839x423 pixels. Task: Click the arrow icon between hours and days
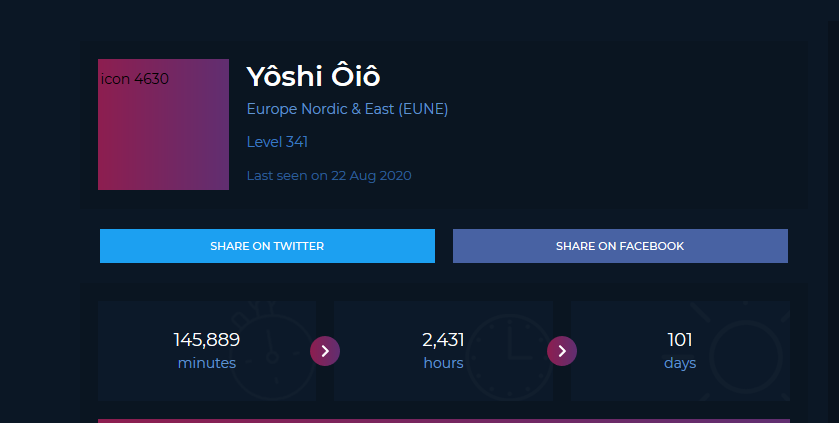click(562, 351)
